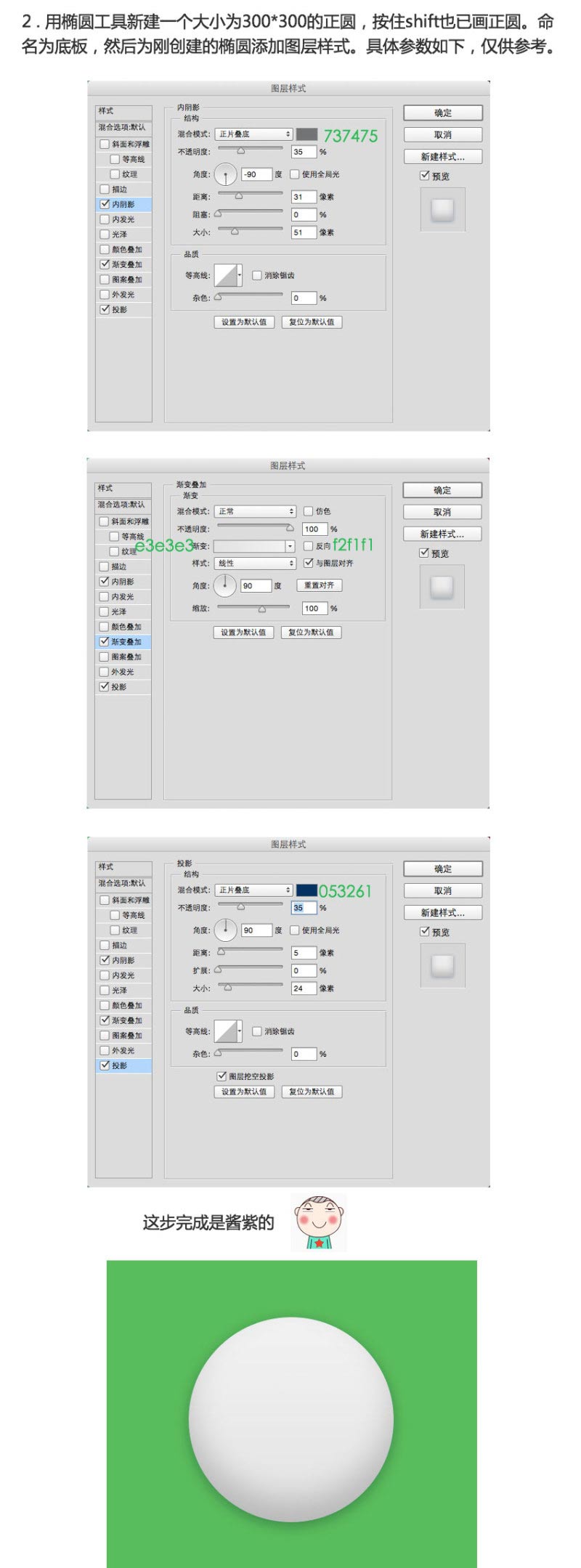The width and height of the screenshot is (581, 1568).
Task: Click the gradient preview bar in 渐变叠加
Action: 249,546
